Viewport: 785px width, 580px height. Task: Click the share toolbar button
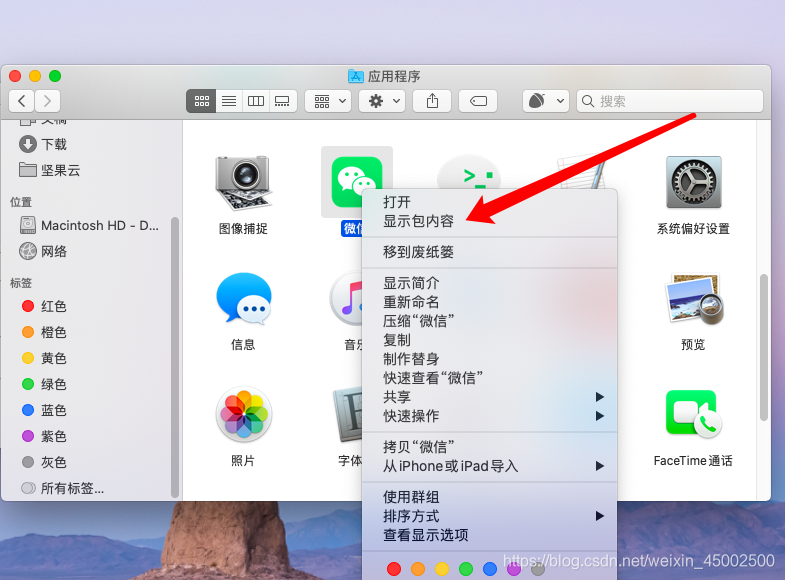click(432, 101)
